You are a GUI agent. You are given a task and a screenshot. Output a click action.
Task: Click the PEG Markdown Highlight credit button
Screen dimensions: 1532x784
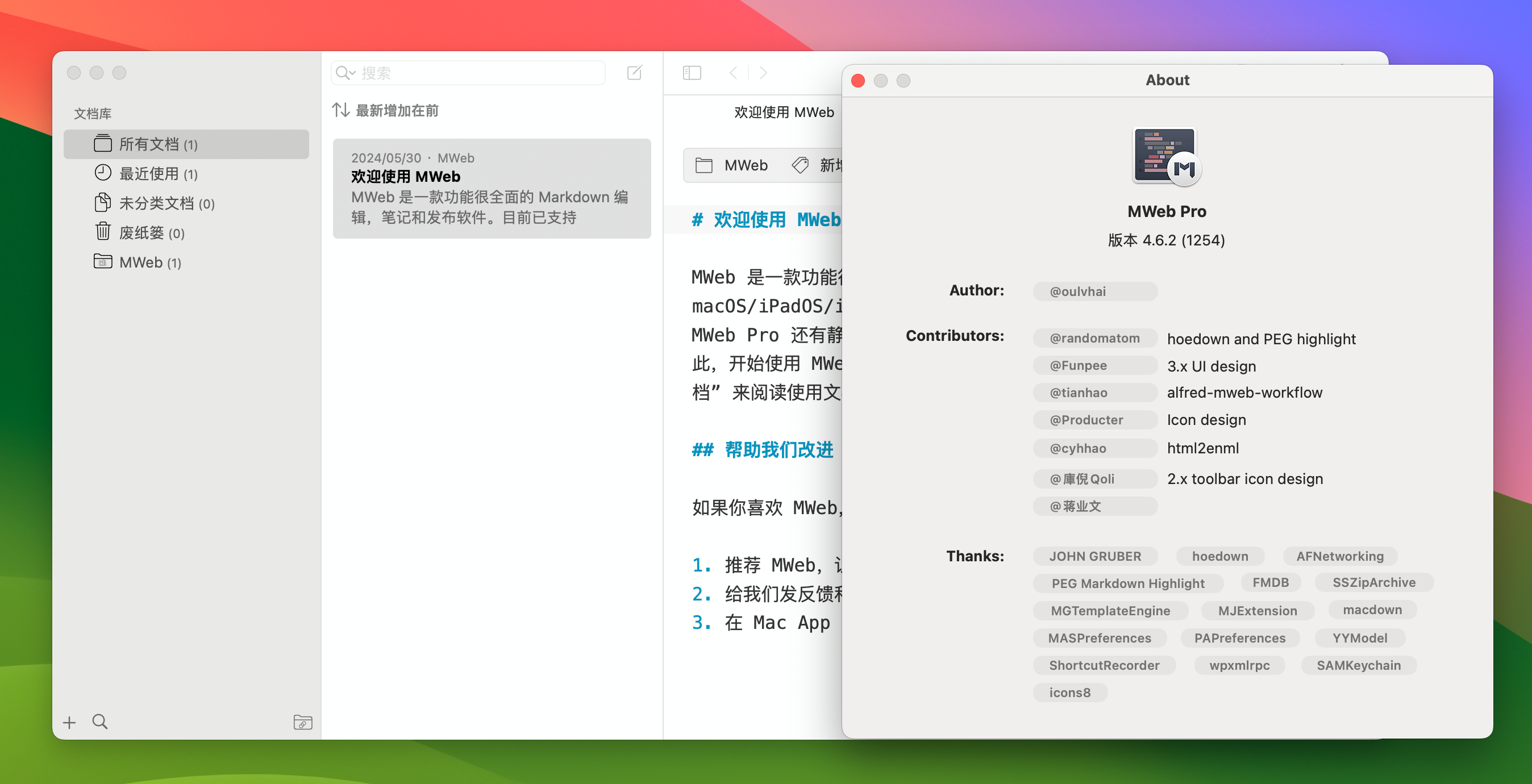1127,583
